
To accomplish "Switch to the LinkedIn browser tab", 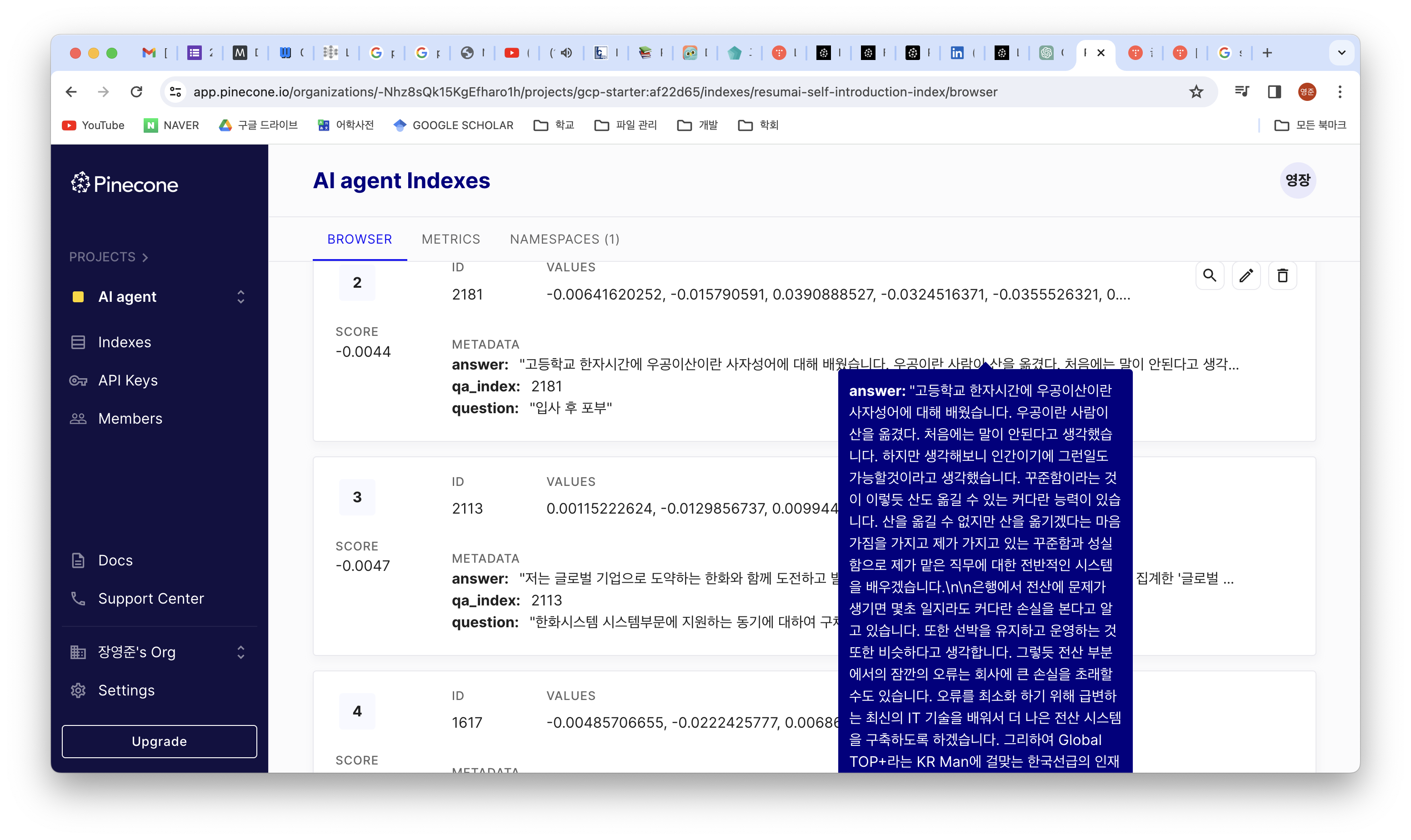I will (x=961, y=53).
